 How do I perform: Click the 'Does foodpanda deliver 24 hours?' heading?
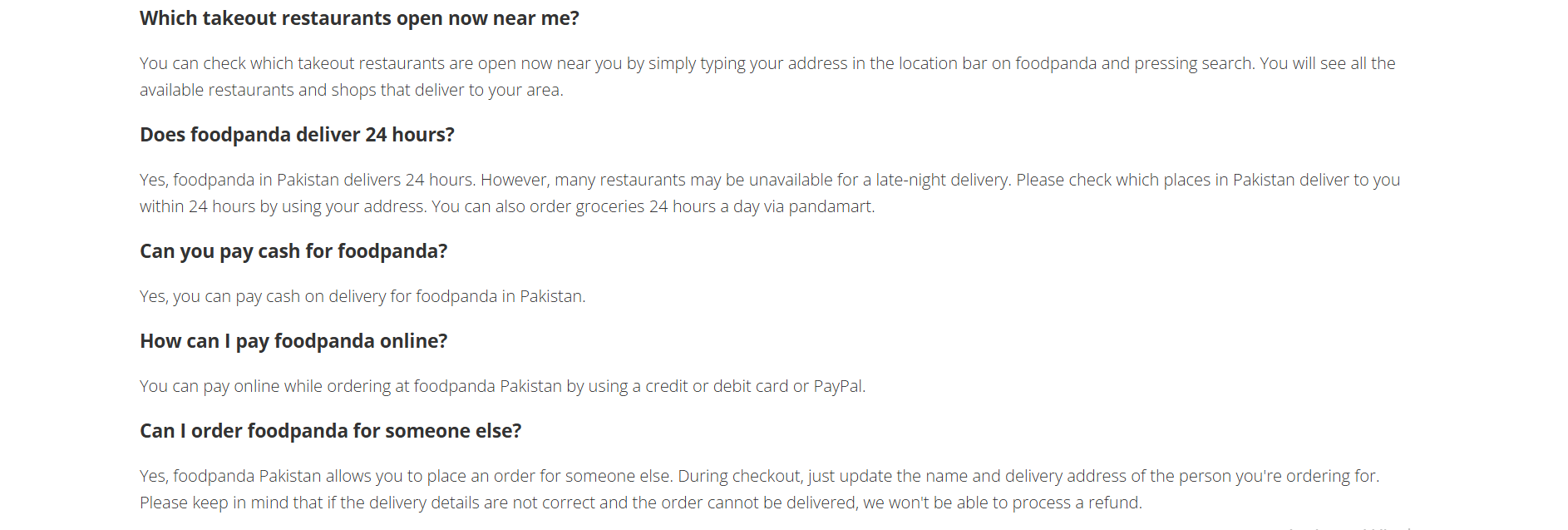pos(297,135)
